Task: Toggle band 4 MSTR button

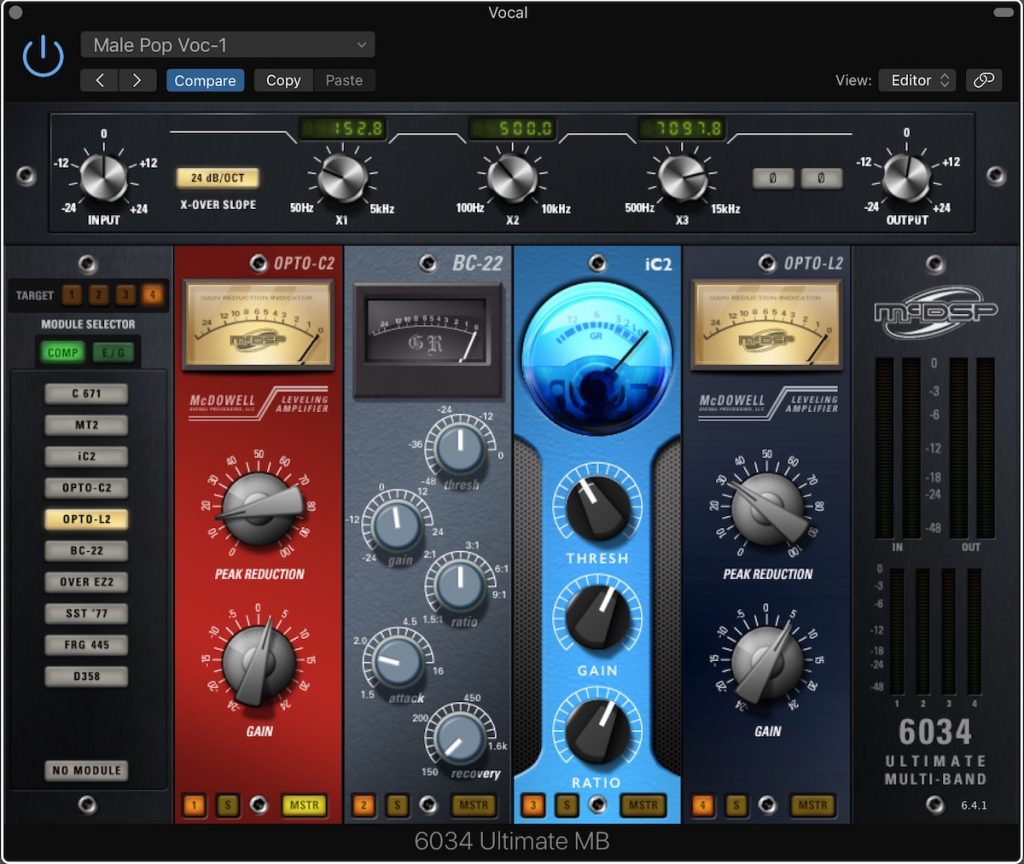Action: coord(812,805)
